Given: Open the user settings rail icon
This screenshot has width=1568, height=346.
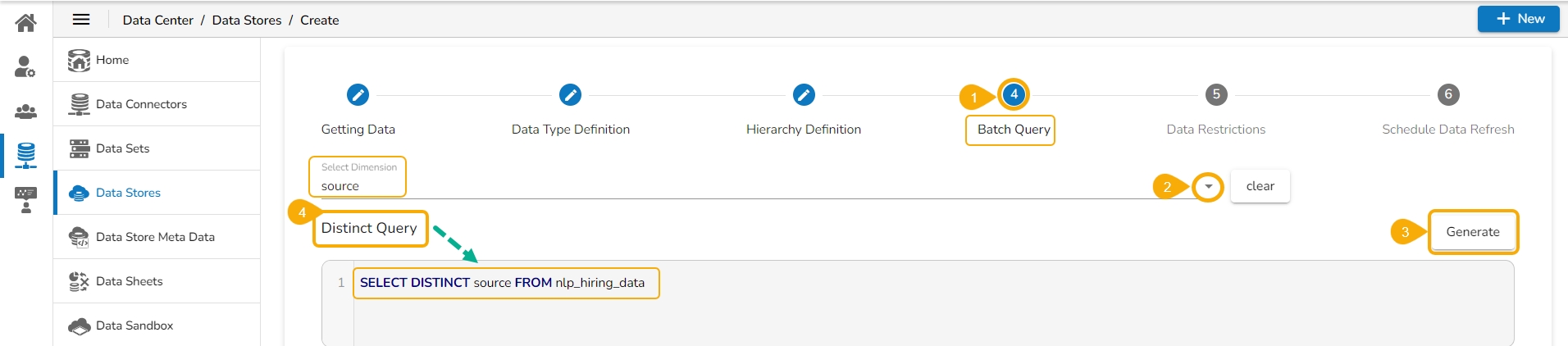Looking at the screenshot, I should pyautogui.click(x=25, y=66).
